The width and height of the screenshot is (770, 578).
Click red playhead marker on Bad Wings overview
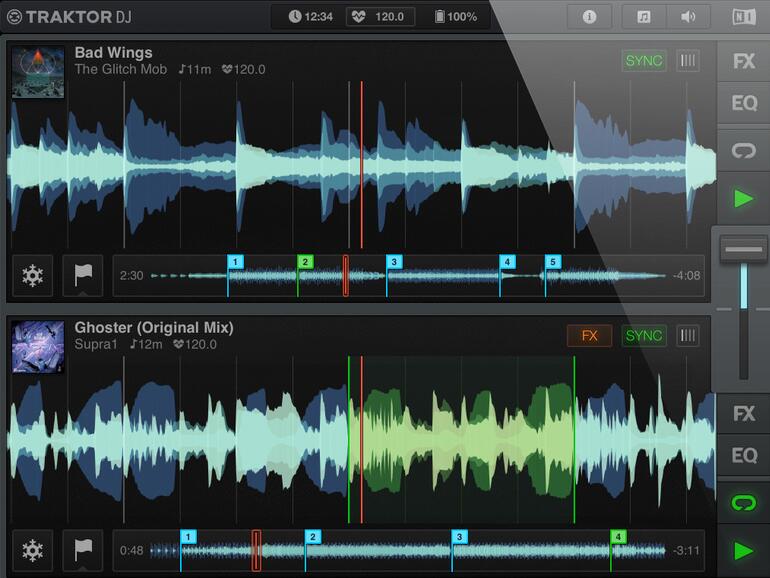[x=346, y=275]
